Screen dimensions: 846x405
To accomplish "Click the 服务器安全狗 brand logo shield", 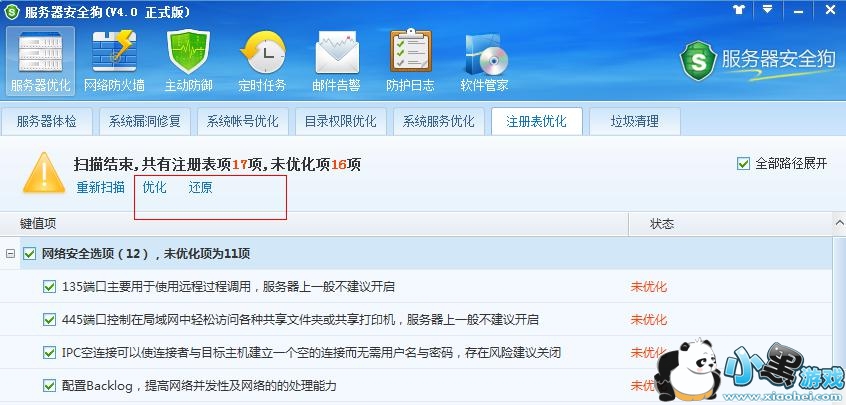I will tap(698, 60).
